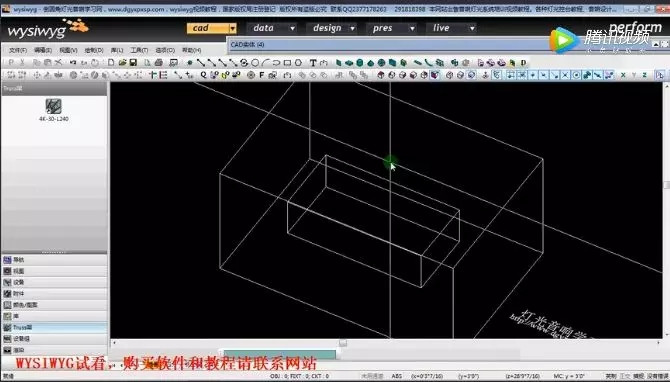Toggle the Z axis constraint

[x=645, y=75]
